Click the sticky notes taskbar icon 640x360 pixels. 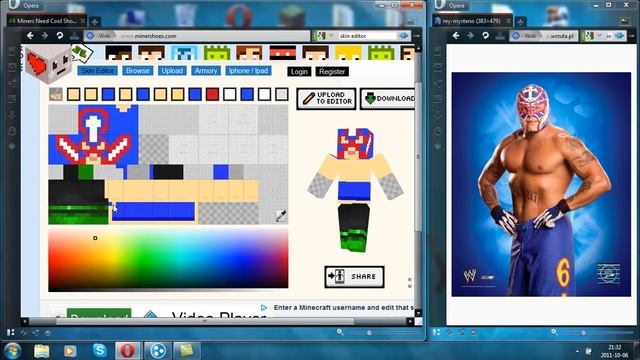(x=186, y=351)
